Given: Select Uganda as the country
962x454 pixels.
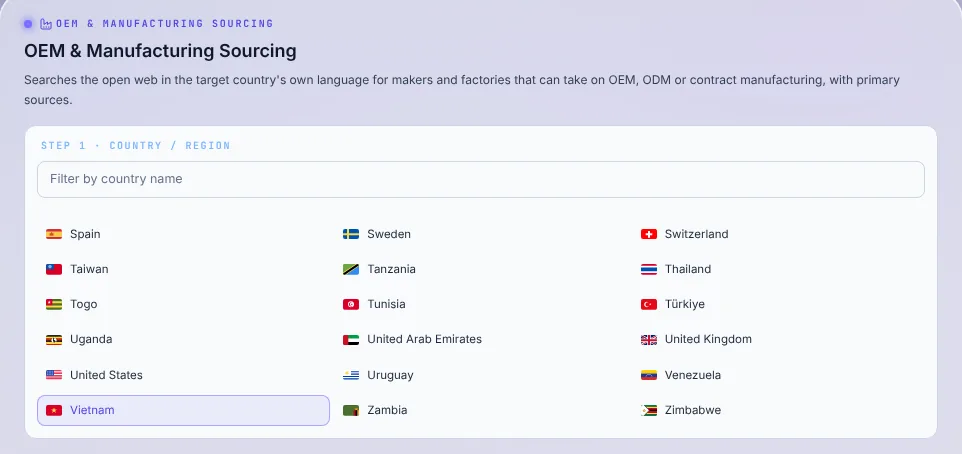Looking at the screenshot, I should [x=183, y=339].
